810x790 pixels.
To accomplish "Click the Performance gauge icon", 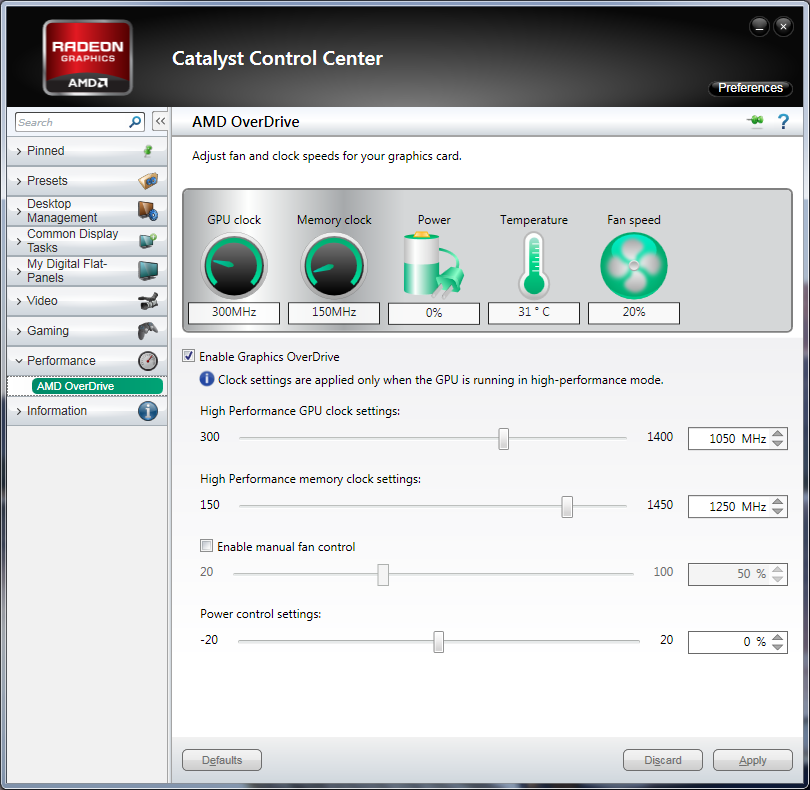I will [148, 361].
